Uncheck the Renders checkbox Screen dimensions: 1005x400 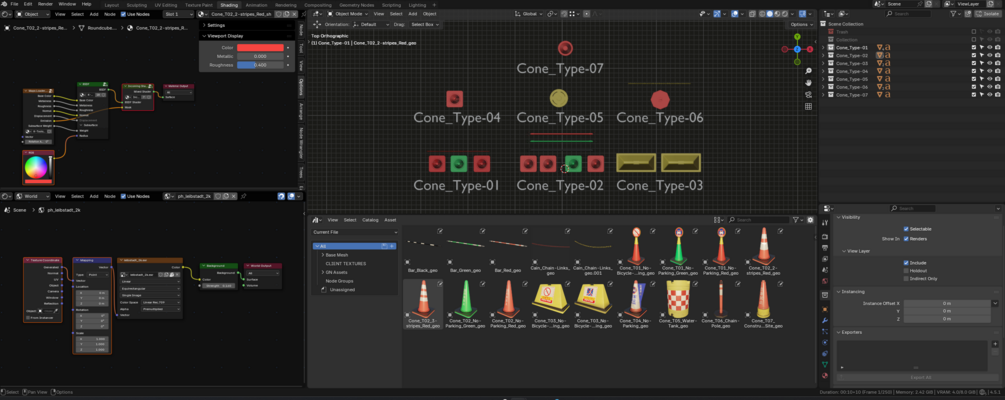click(x=906, y=238)
